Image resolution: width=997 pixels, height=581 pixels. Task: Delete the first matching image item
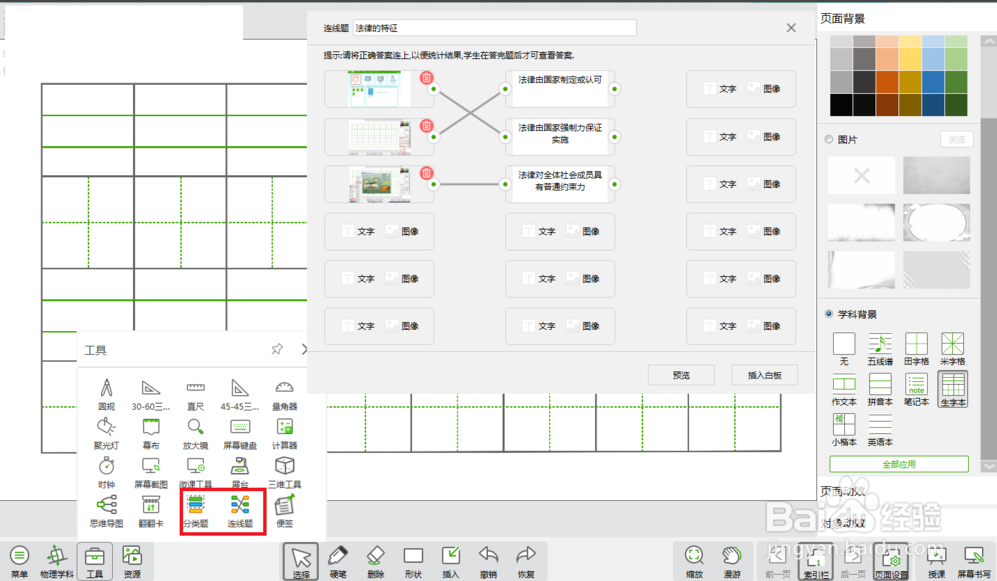(x=427, y=78)
